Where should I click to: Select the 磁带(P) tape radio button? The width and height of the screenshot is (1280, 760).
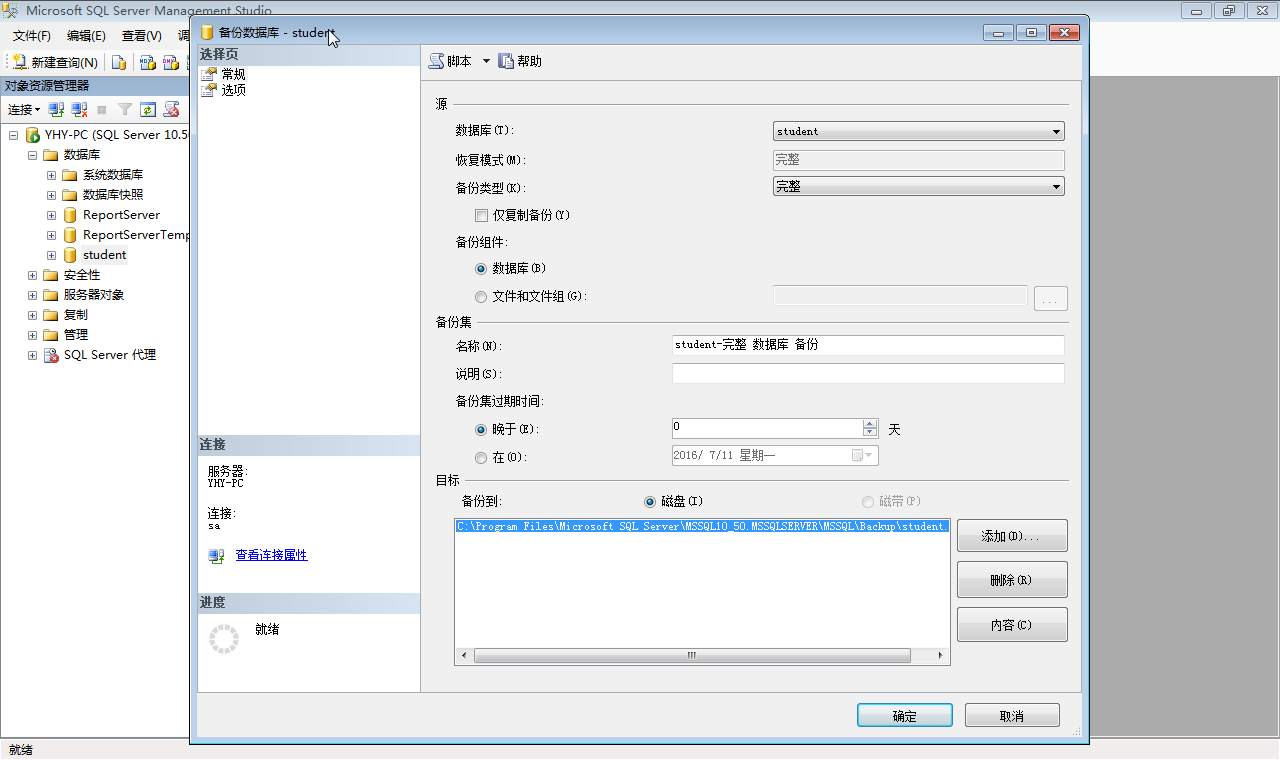pyautogui.click(x=868, y=502)
